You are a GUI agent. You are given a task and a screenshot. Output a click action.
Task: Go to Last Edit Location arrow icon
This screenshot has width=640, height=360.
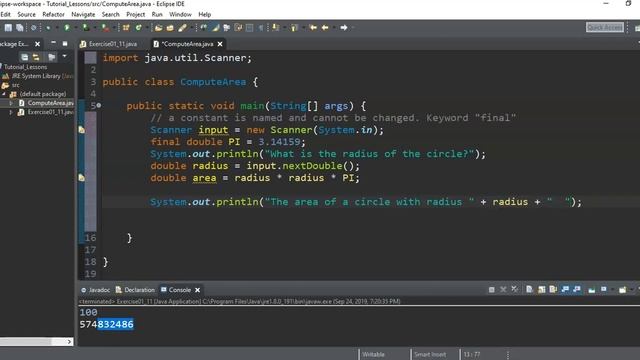click(x=313, y=27)
